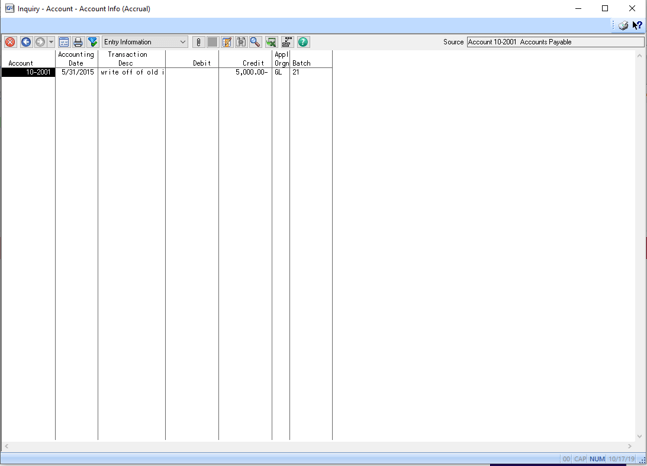Click the Debit column header

(x=201, y=63)
